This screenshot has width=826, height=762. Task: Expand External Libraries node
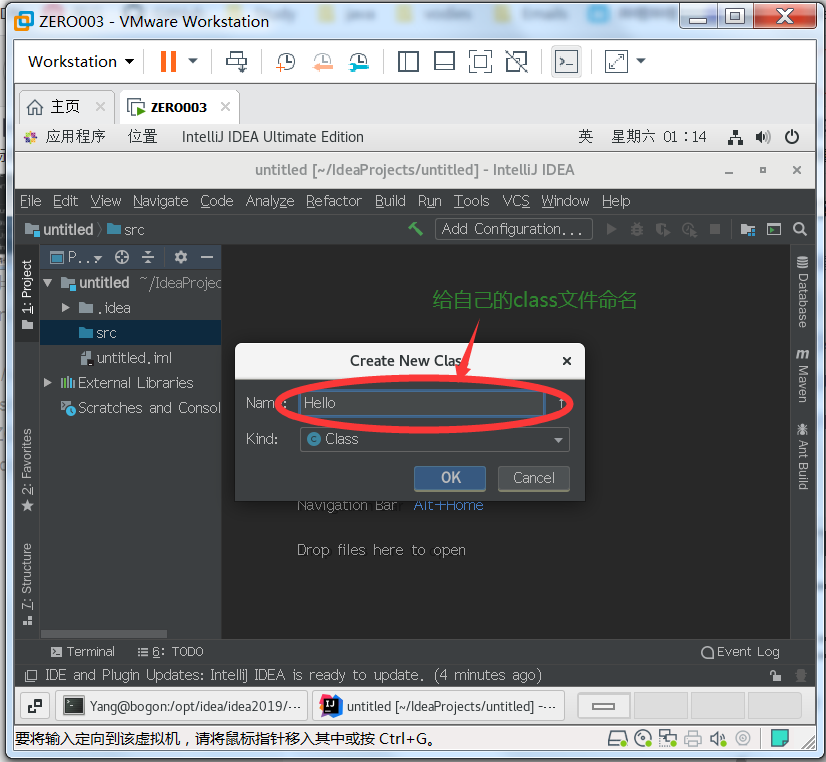(48, 383)
